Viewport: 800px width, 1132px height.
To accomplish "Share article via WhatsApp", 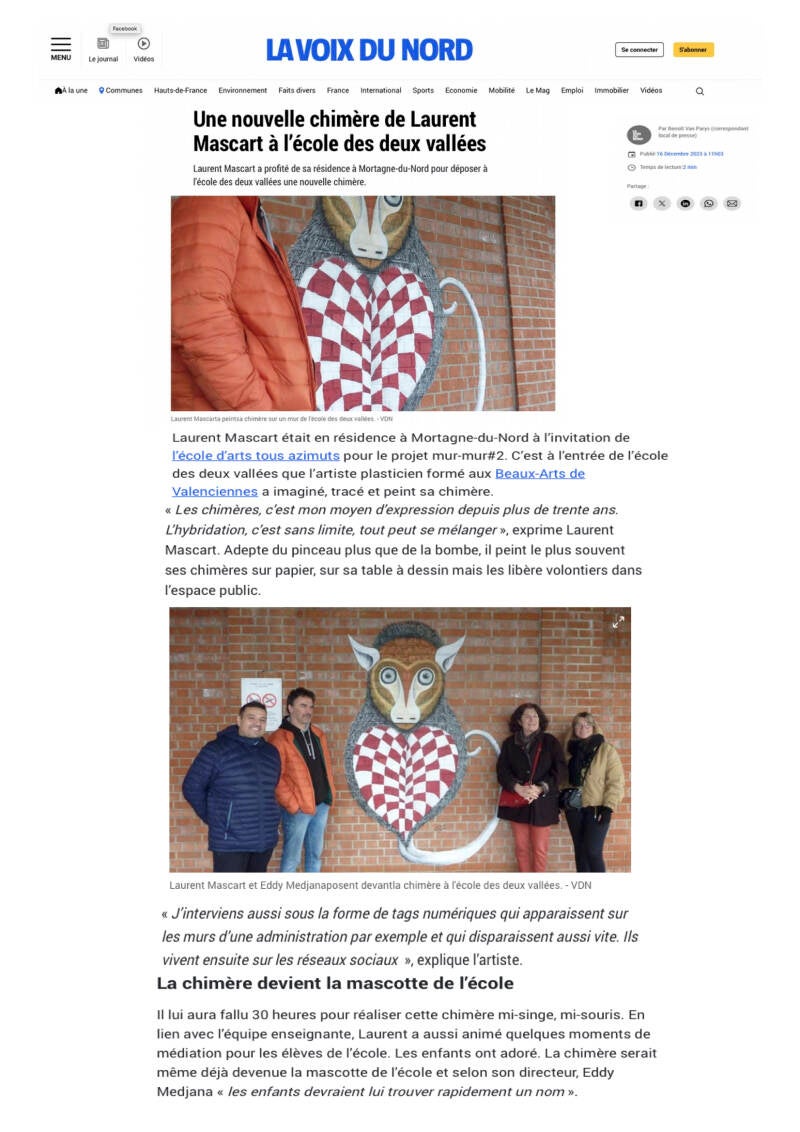I will [709, 204].
